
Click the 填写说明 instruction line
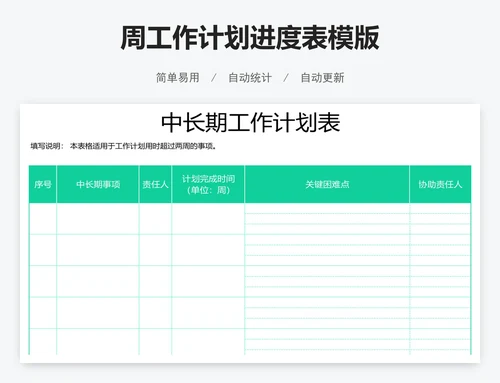click(x=124, y=146)
